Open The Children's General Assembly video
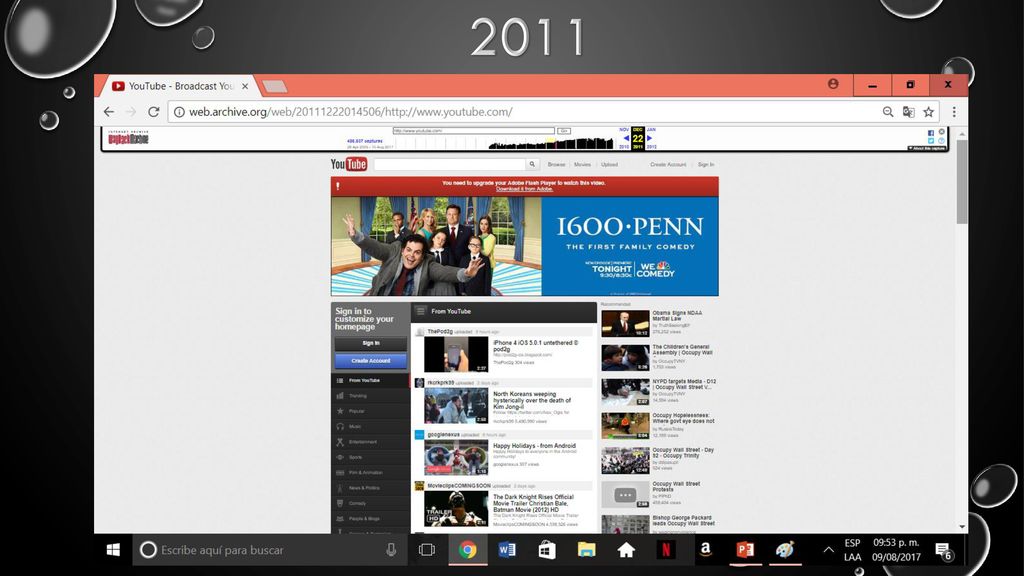1024x576 pixels. coord(682,350)
